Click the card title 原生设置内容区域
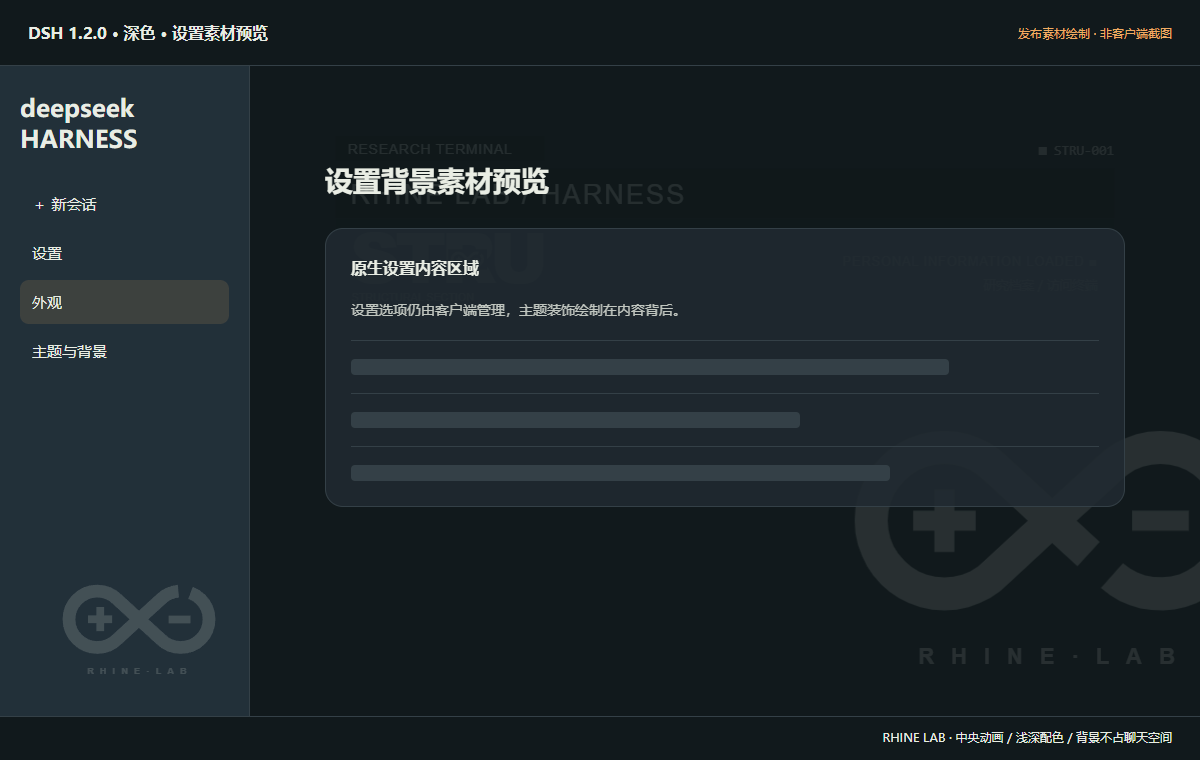 [x=415, y=268]
